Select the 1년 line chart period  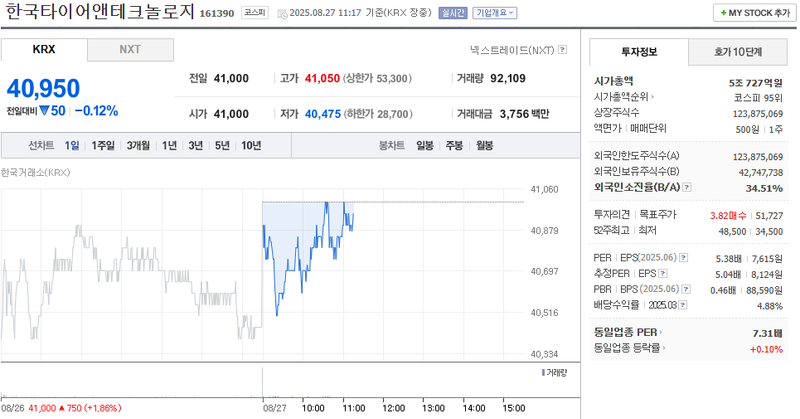coord(169,146)
